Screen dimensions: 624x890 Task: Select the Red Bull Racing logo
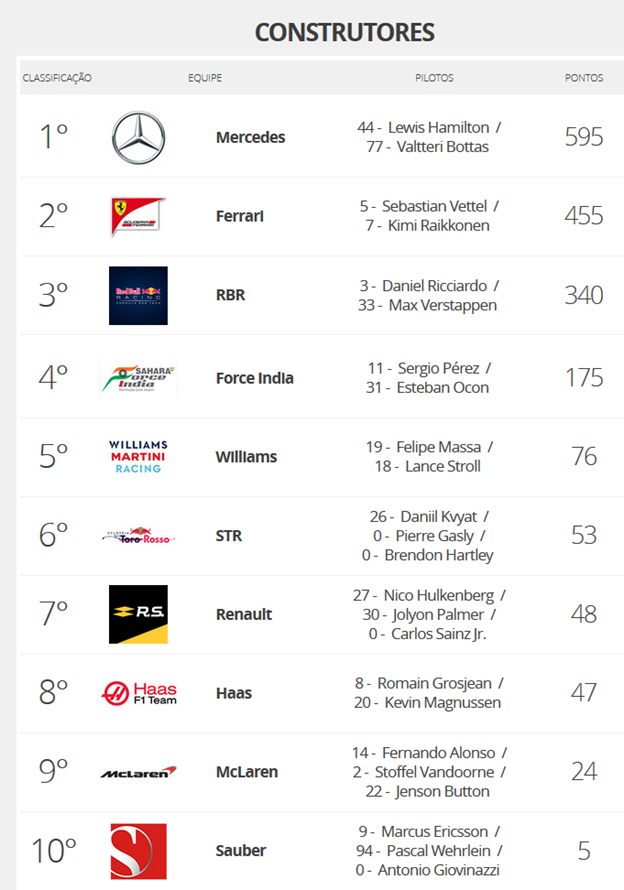click(138, 295)
